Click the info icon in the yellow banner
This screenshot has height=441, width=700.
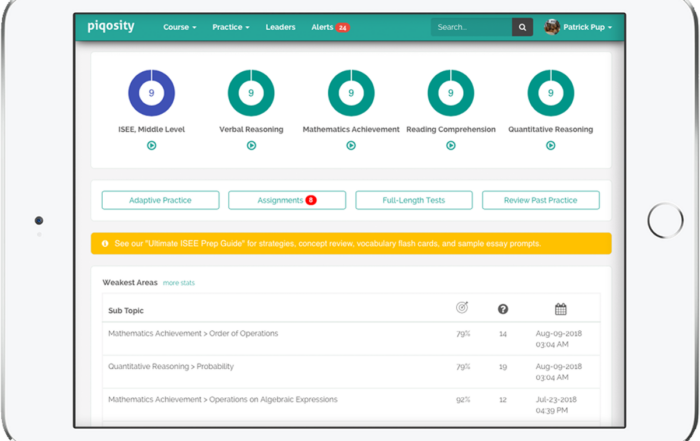coord(105,244)
